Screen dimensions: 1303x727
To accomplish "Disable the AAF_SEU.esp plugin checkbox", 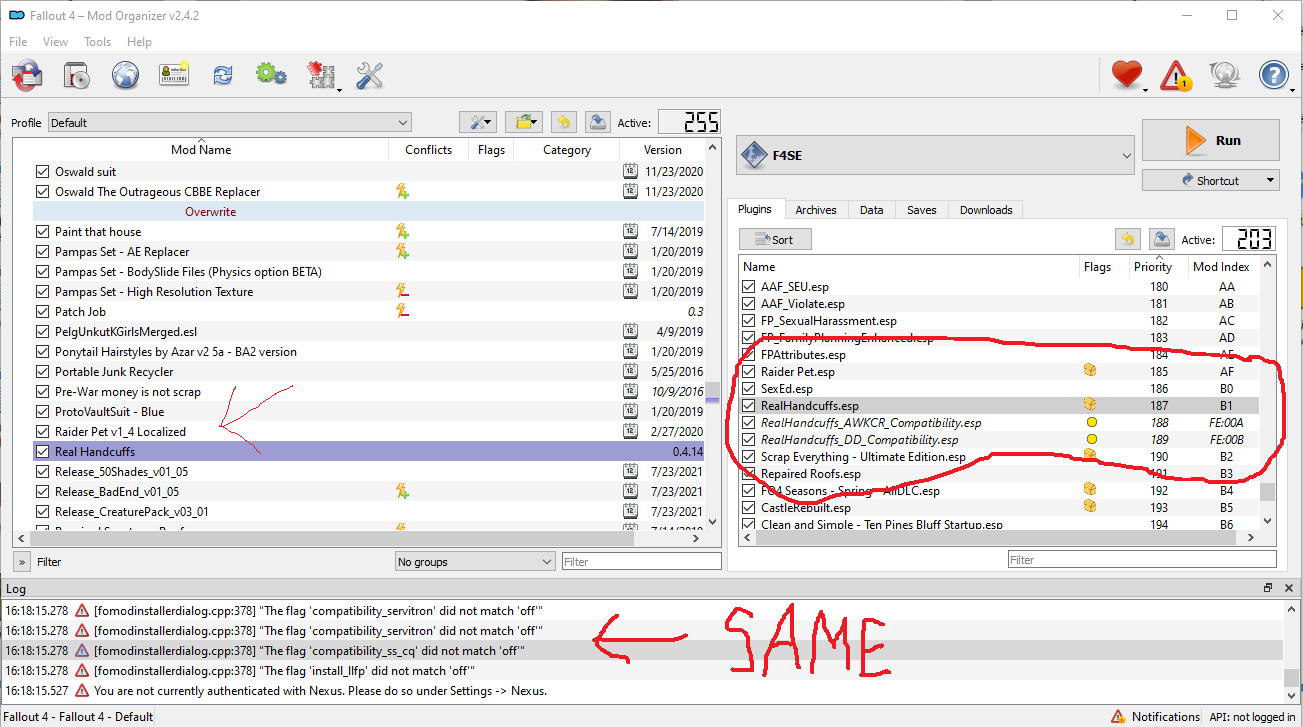I will (749, 286).
